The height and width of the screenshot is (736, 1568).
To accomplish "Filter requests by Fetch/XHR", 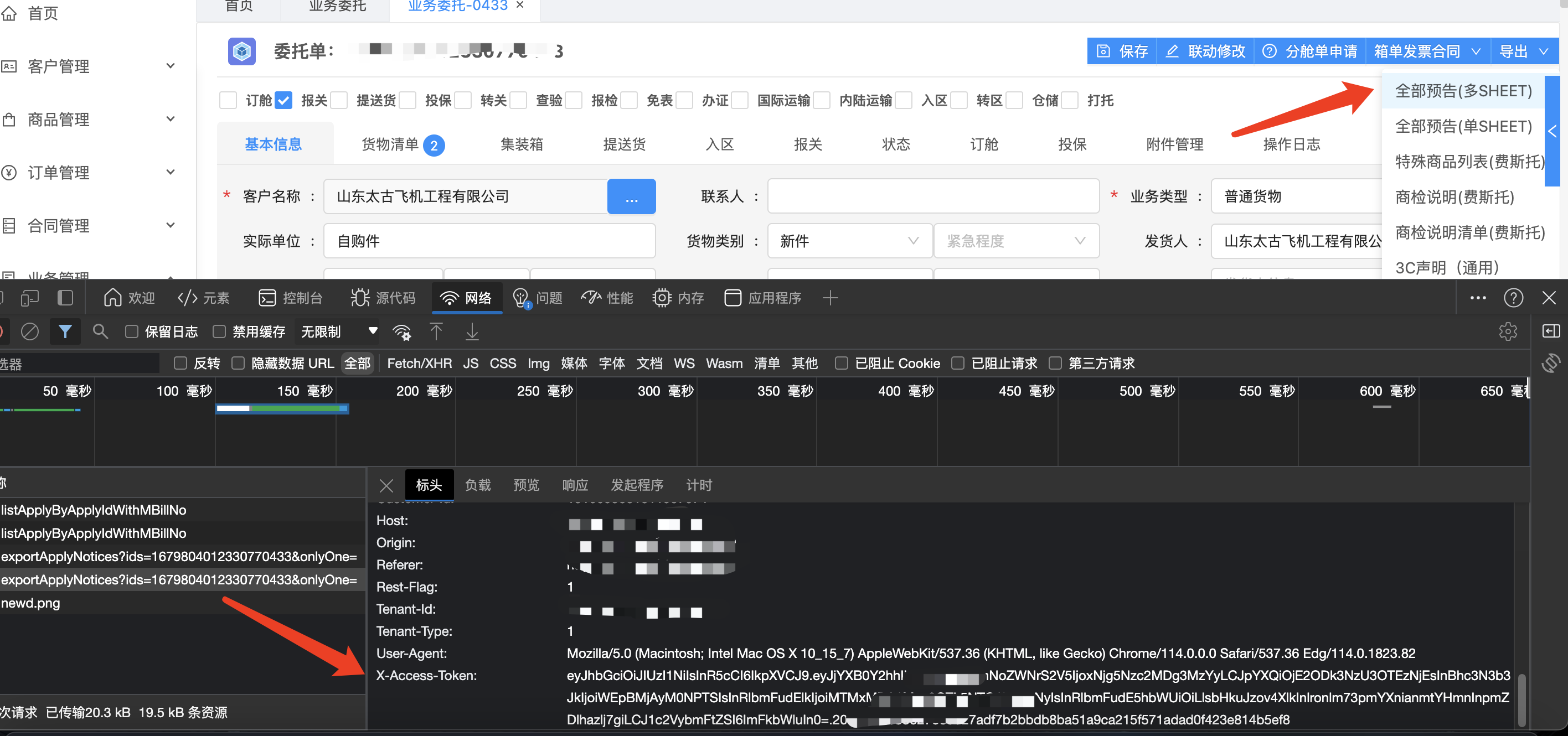I will click(x=419, y=363).
